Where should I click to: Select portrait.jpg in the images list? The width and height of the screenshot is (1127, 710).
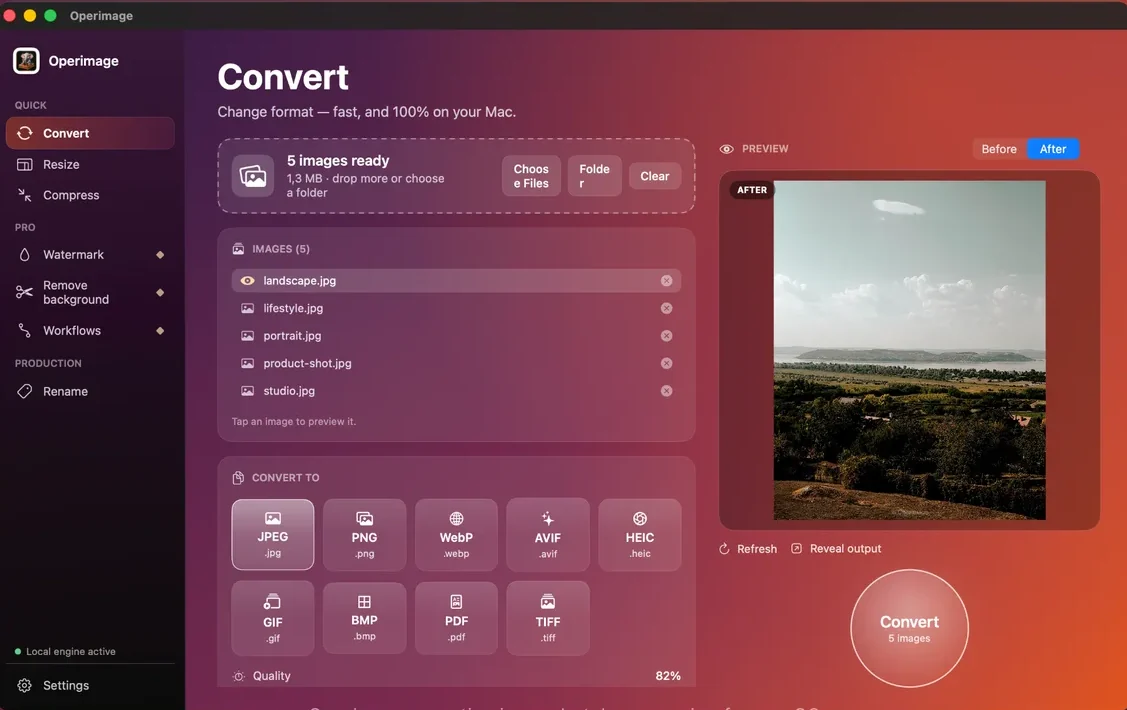(x=456, y=336)
